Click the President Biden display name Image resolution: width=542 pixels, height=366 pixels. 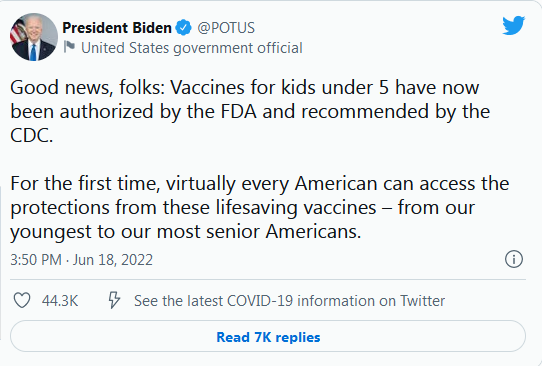point(117,28)
